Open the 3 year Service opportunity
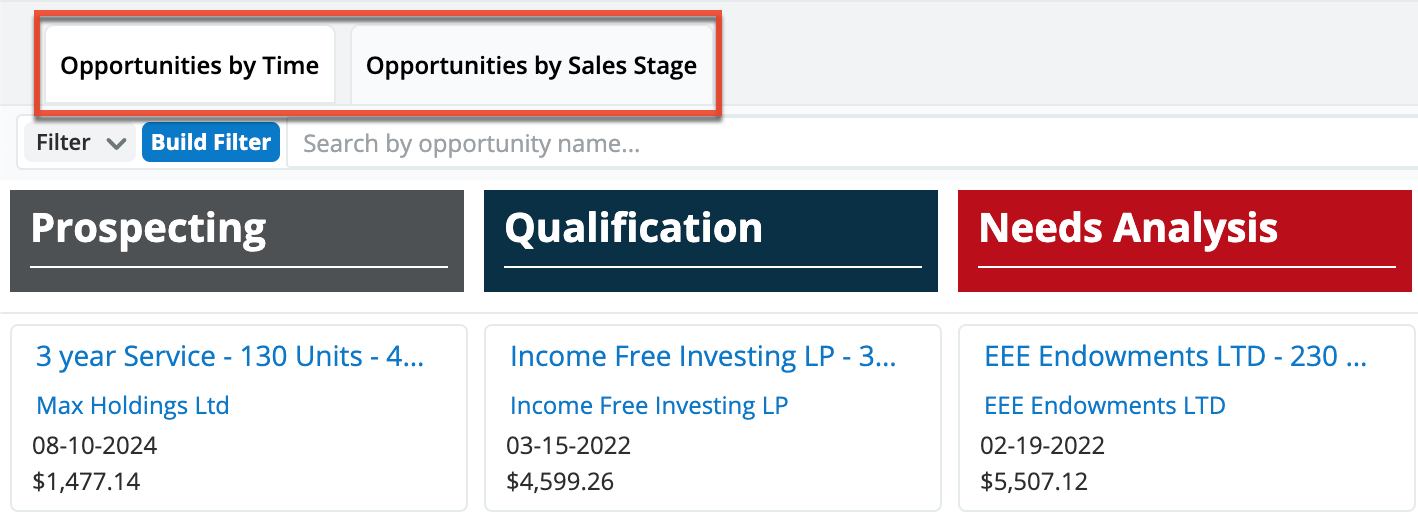The image size is (1418, 514). [230, 357]
